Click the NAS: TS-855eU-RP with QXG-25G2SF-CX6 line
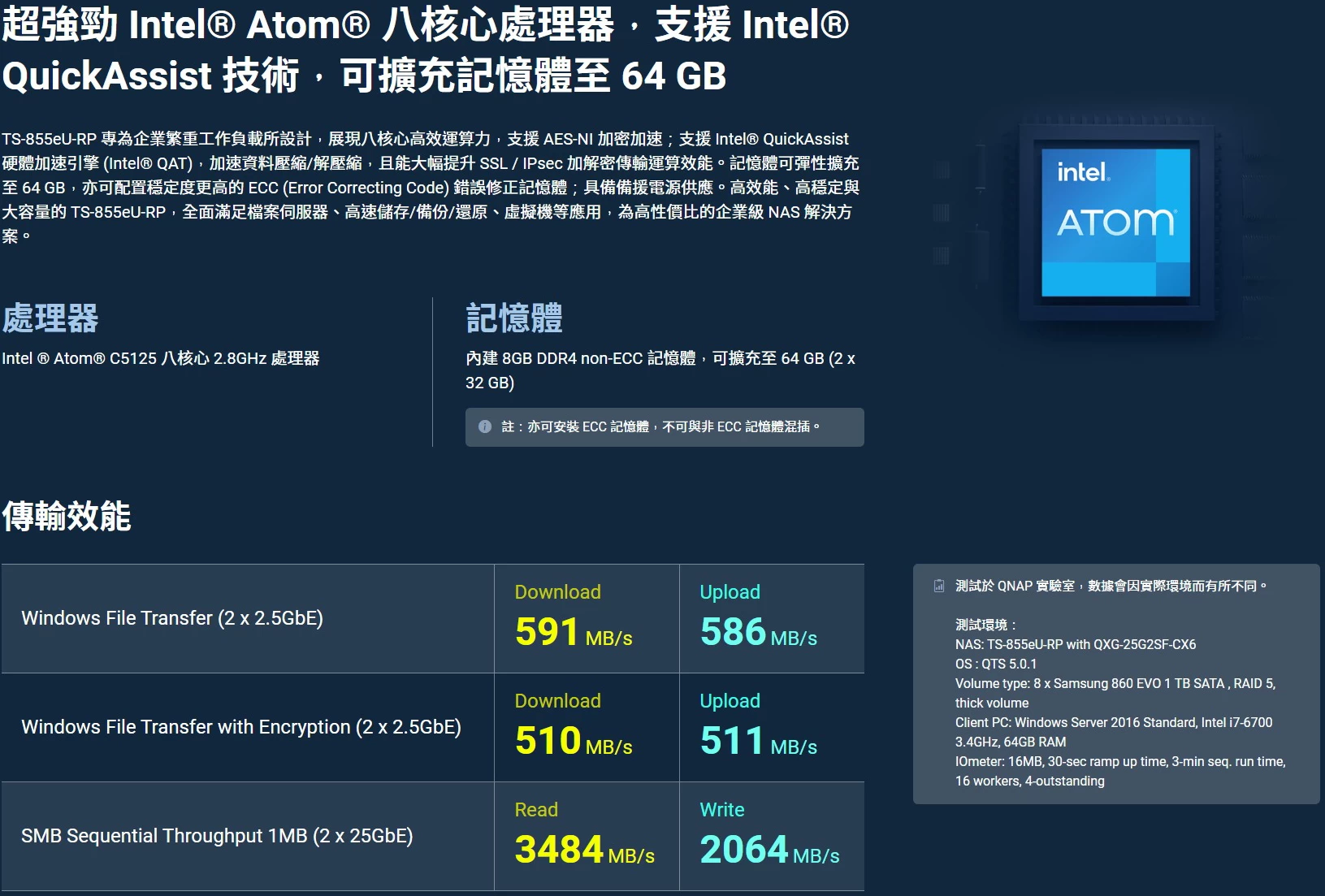1325x896 pixels. click(1076, 644)
